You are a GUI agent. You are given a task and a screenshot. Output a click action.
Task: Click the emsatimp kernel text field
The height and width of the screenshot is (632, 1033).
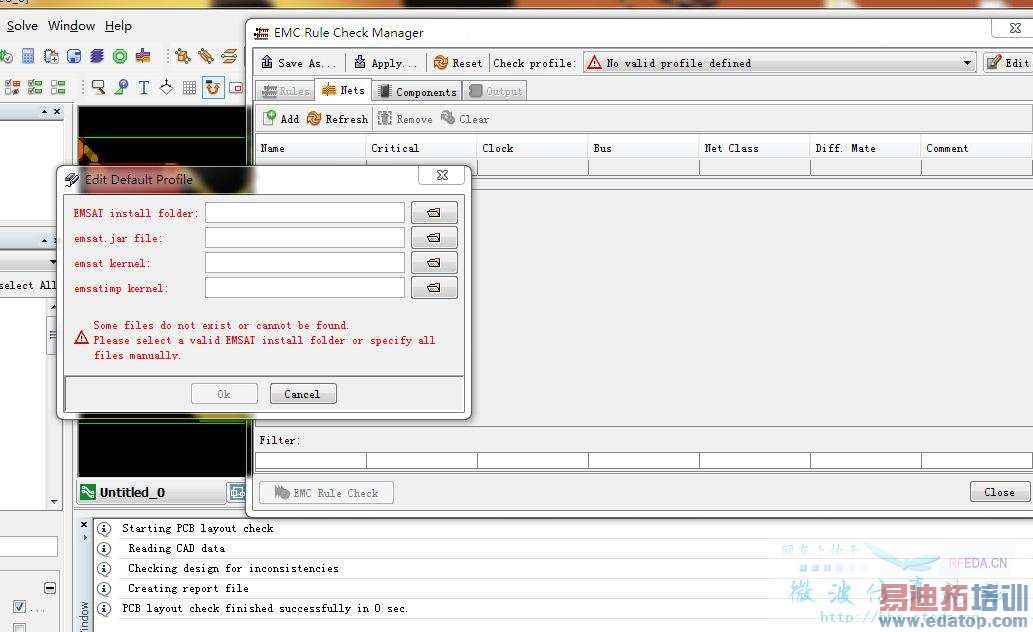click(304, 288)
